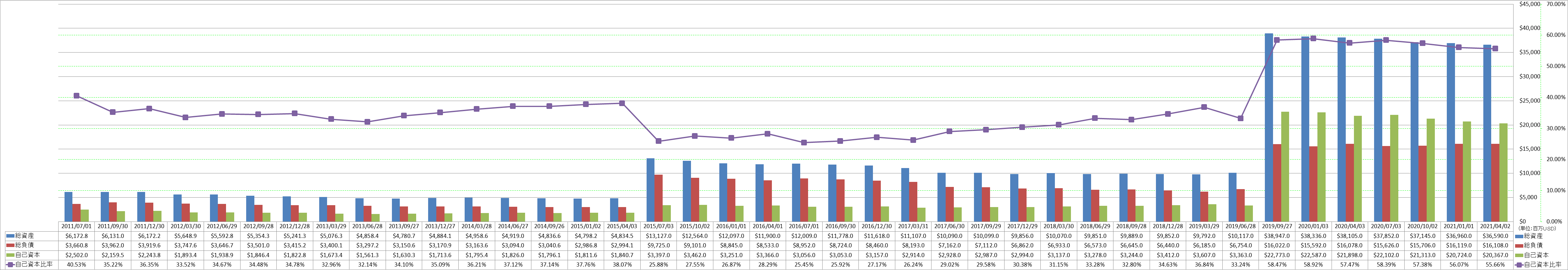Image resolution: width=1568 pixels, height=270 pixels.
Task: Click the 70.00% secondary axis label
Action: pos(1555,4)
